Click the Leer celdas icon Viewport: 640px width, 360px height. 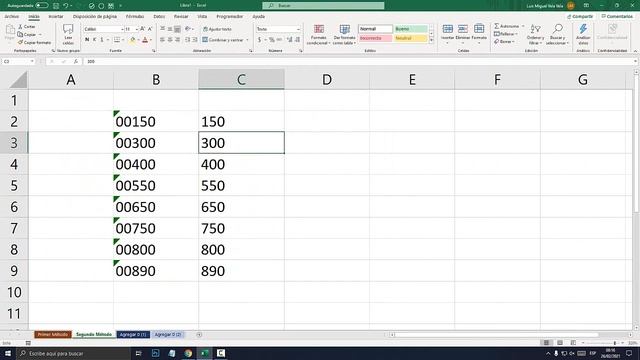coord(68,34)
